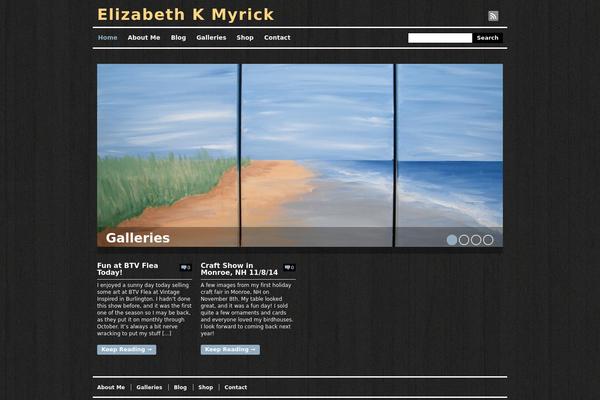Open the Fun at BTV Flea Today! post title
Viewport: 600px width, 400px height.
[127, 269]
